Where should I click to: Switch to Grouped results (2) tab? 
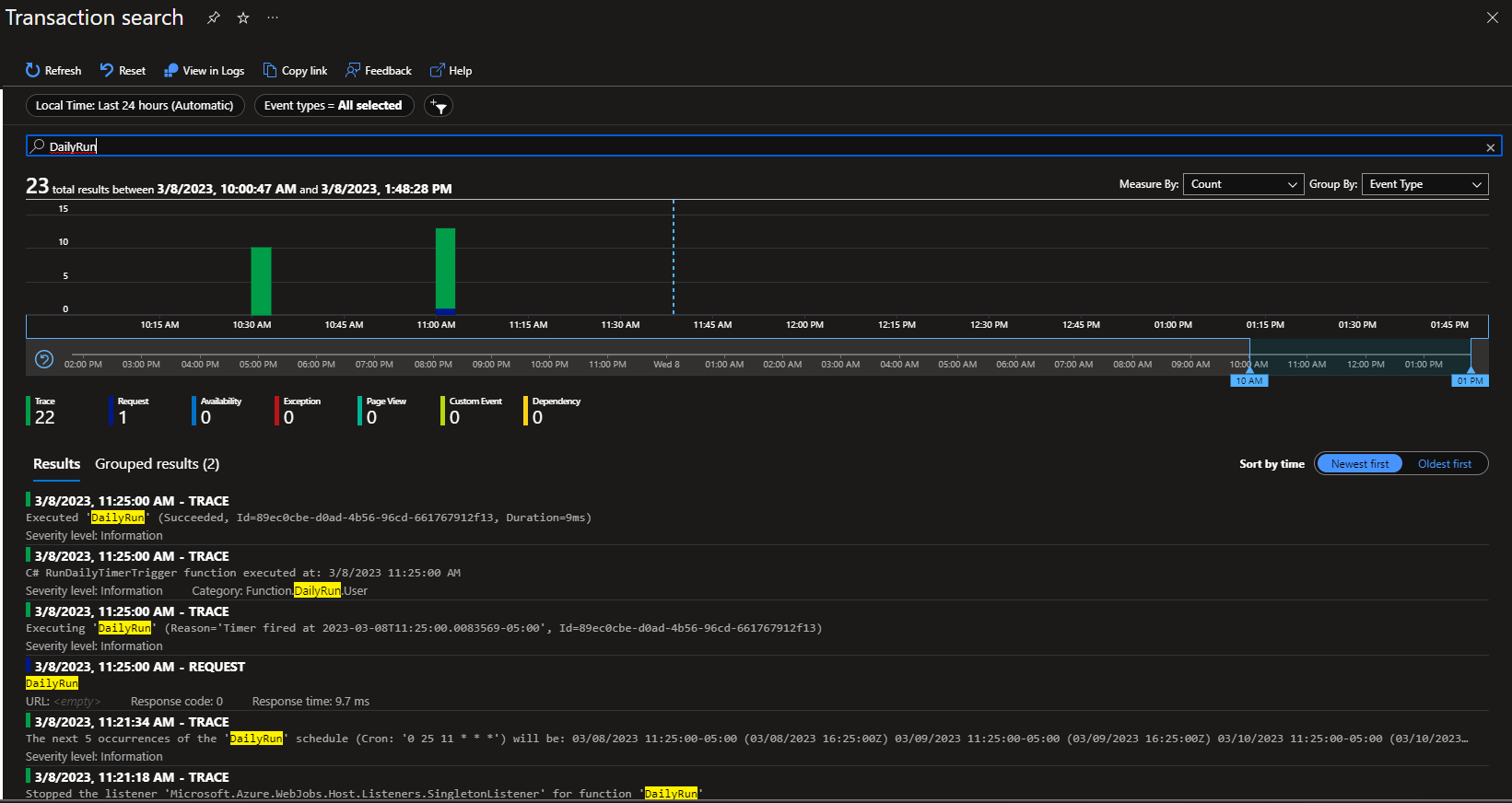click(x=158, y=464)
